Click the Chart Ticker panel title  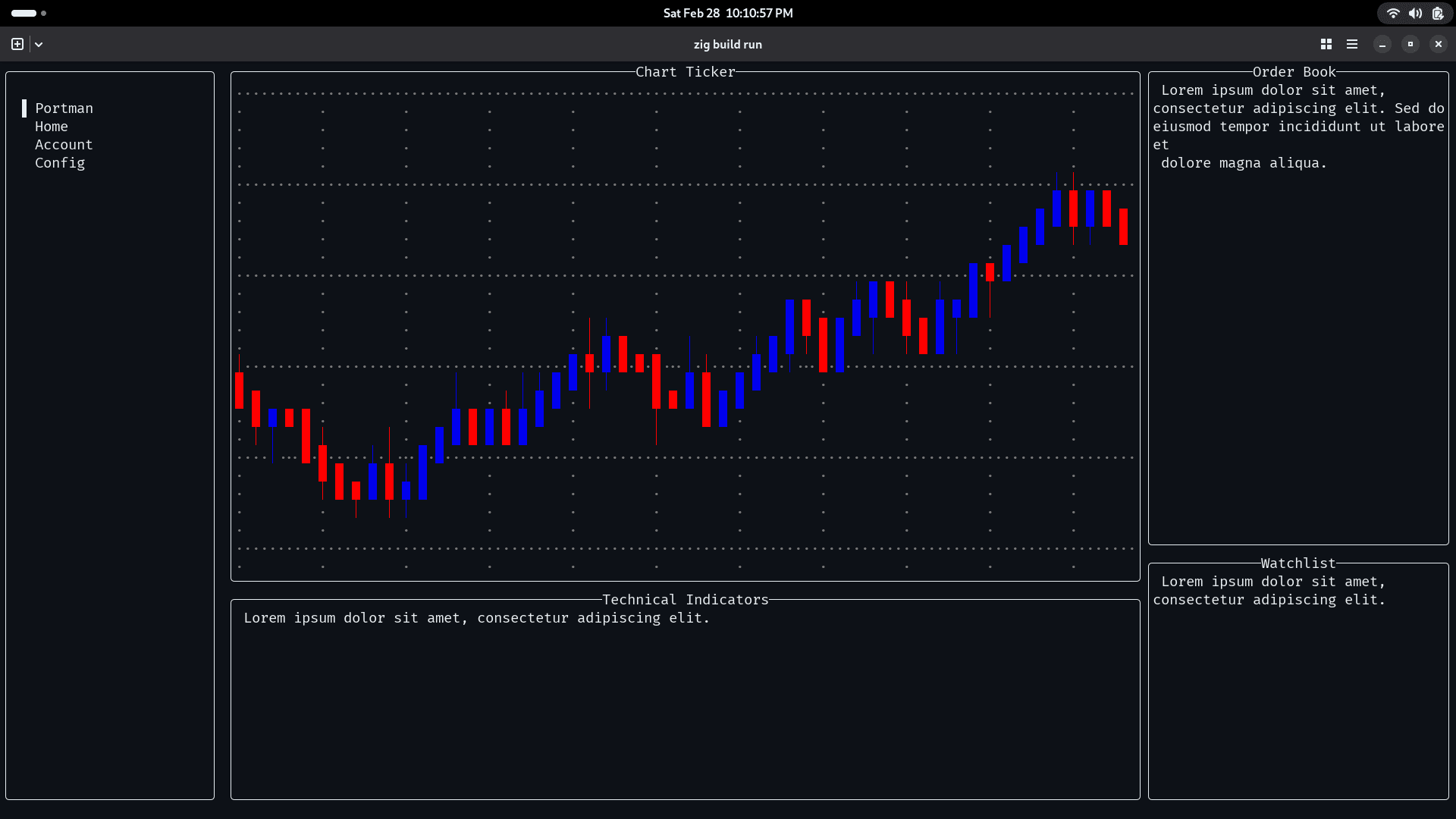click(686, 72)
